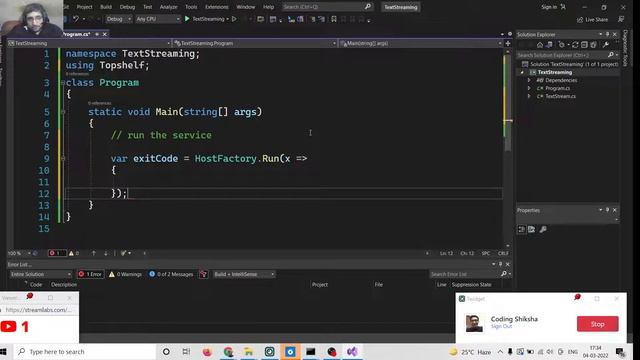The image size is (640, 360).
Task: Open the TextStreaming project navigation dropdown
Action: (x=89, y=43)
